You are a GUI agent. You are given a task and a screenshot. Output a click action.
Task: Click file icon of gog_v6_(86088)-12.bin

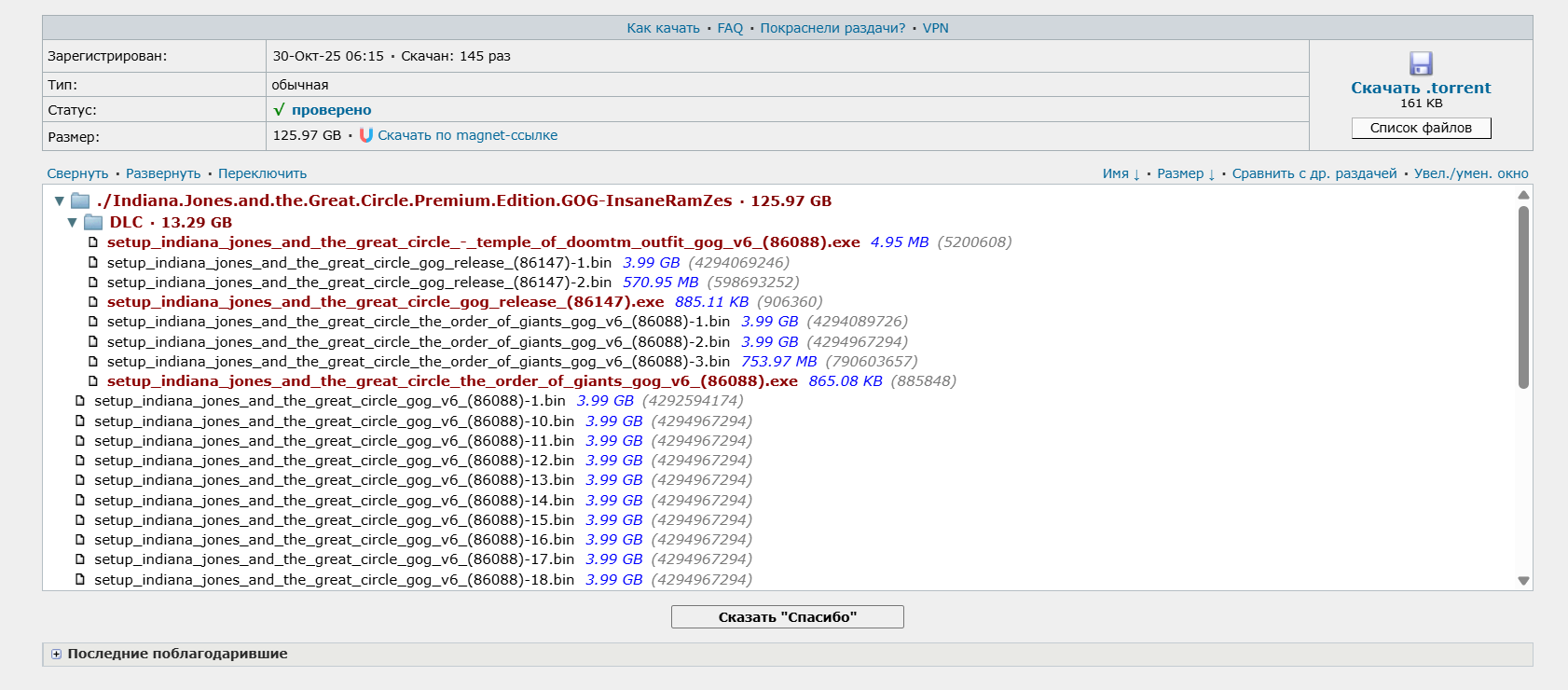80,461
